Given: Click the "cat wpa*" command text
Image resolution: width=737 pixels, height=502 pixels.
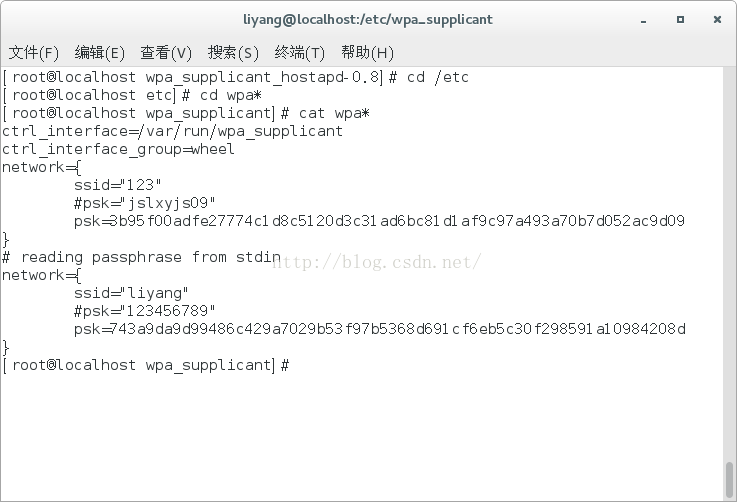Looking at the screenshot, I should 333,113.
